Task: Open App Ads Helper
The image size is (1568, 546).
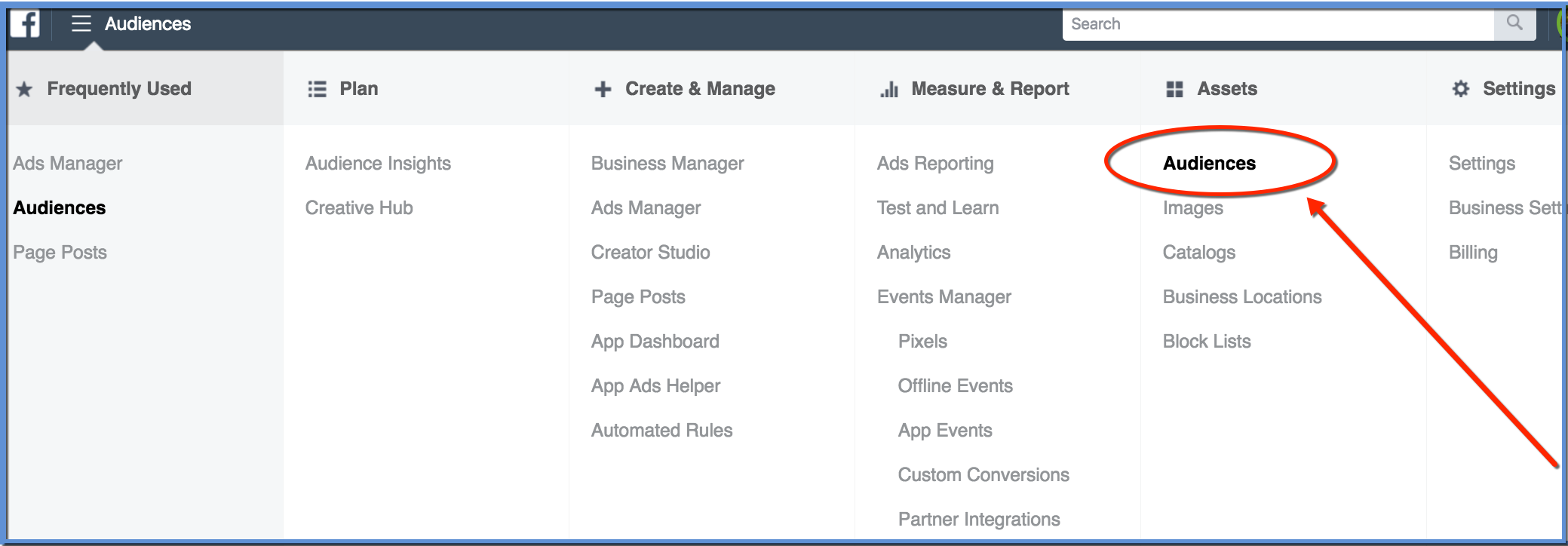Action: [656, 386]
